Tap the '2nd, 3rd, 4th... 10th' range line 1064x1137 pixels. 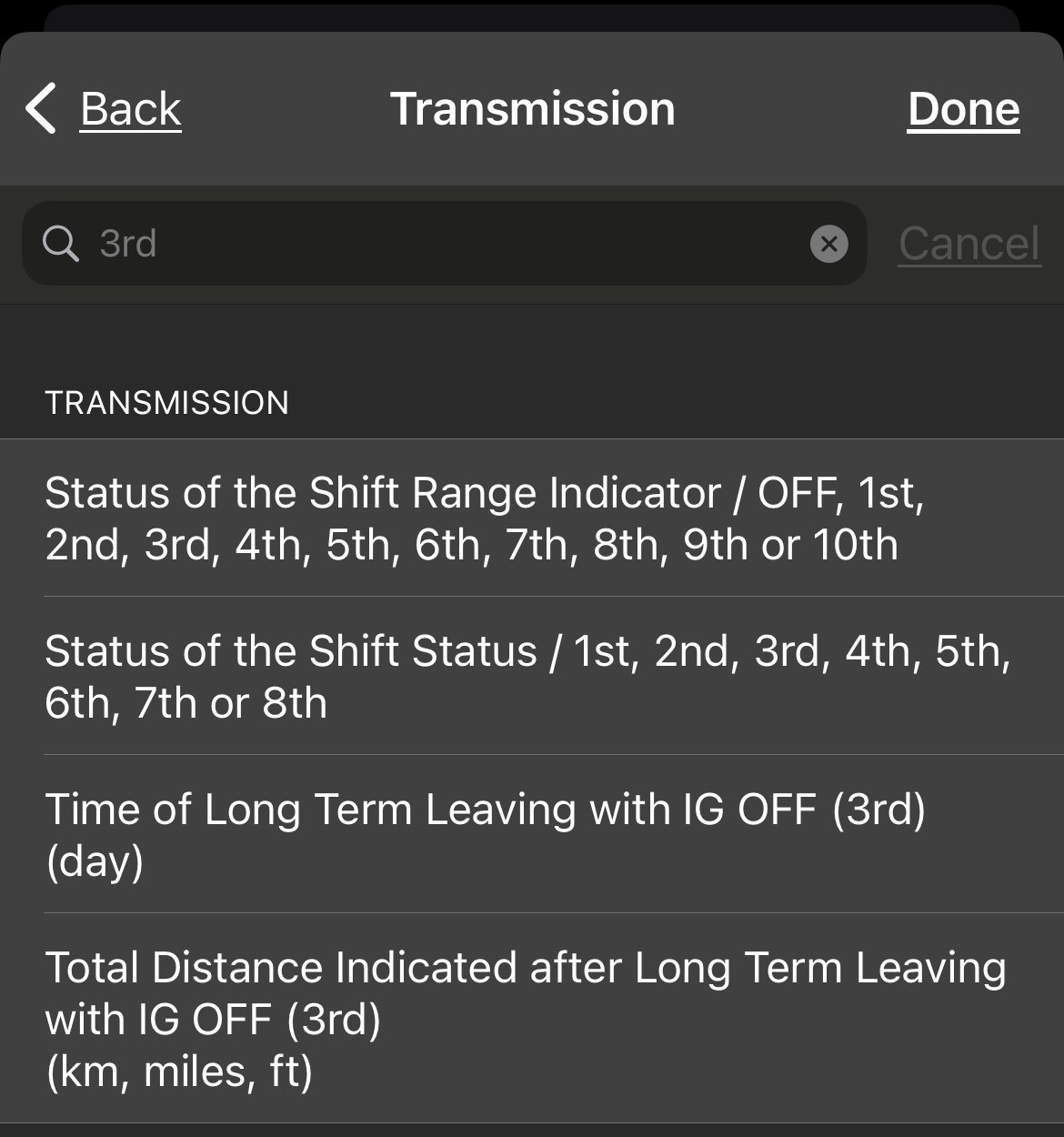tap(471, 545)
